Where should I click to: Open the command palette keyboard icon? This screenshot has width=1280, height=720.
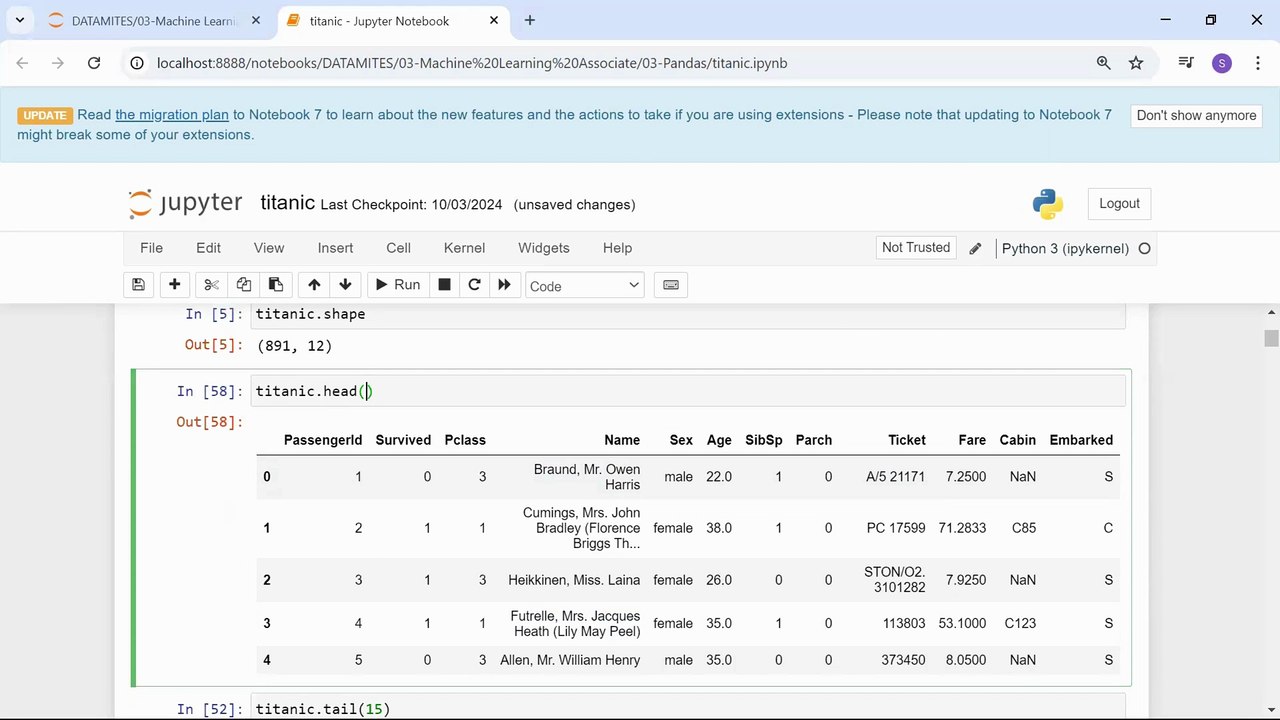[x=671, y=285]
